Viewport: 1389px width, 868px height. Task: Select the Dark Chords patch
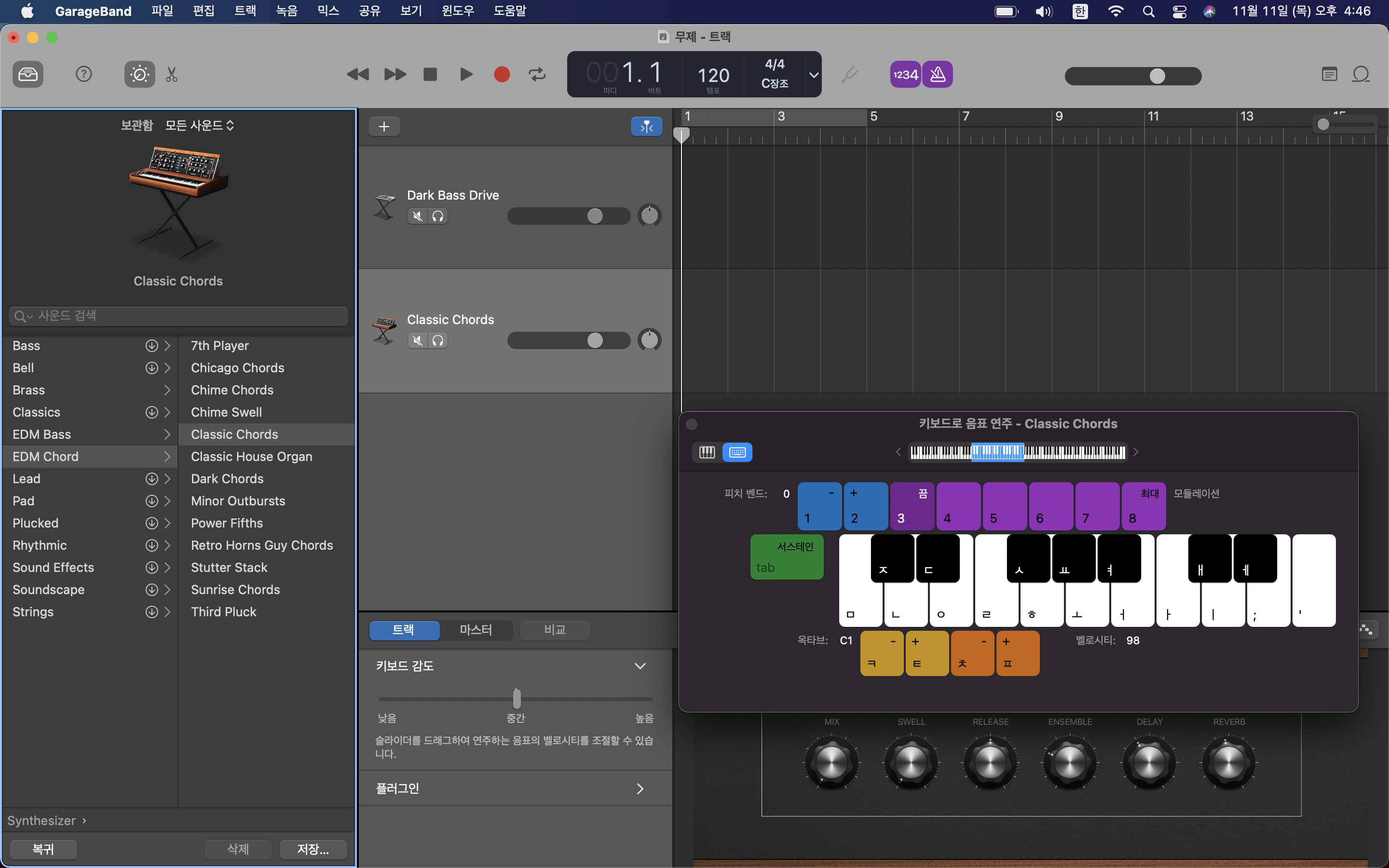[266, 479]
